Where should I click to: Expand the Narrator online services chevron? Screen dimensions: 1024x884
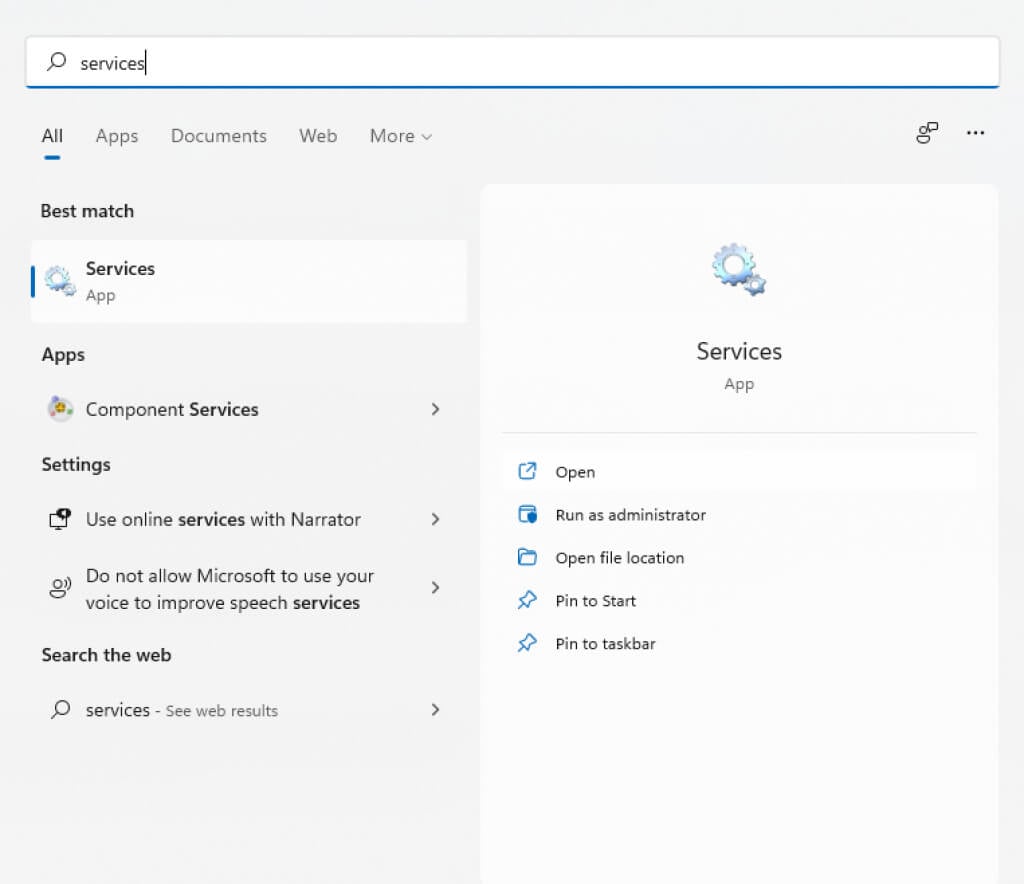point(435,519)
